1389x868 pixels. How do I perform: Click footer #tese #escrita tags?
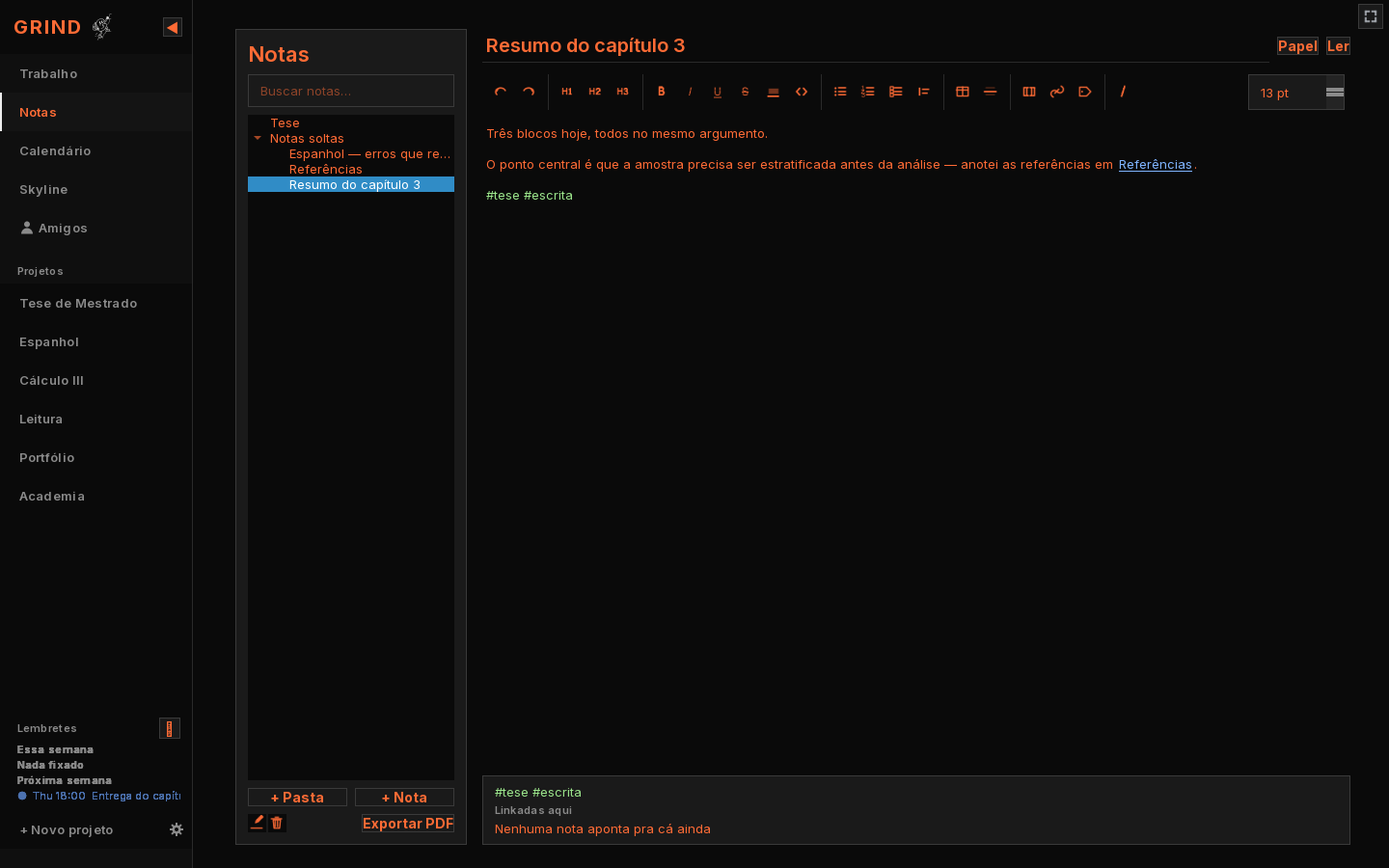coord(538,792)
